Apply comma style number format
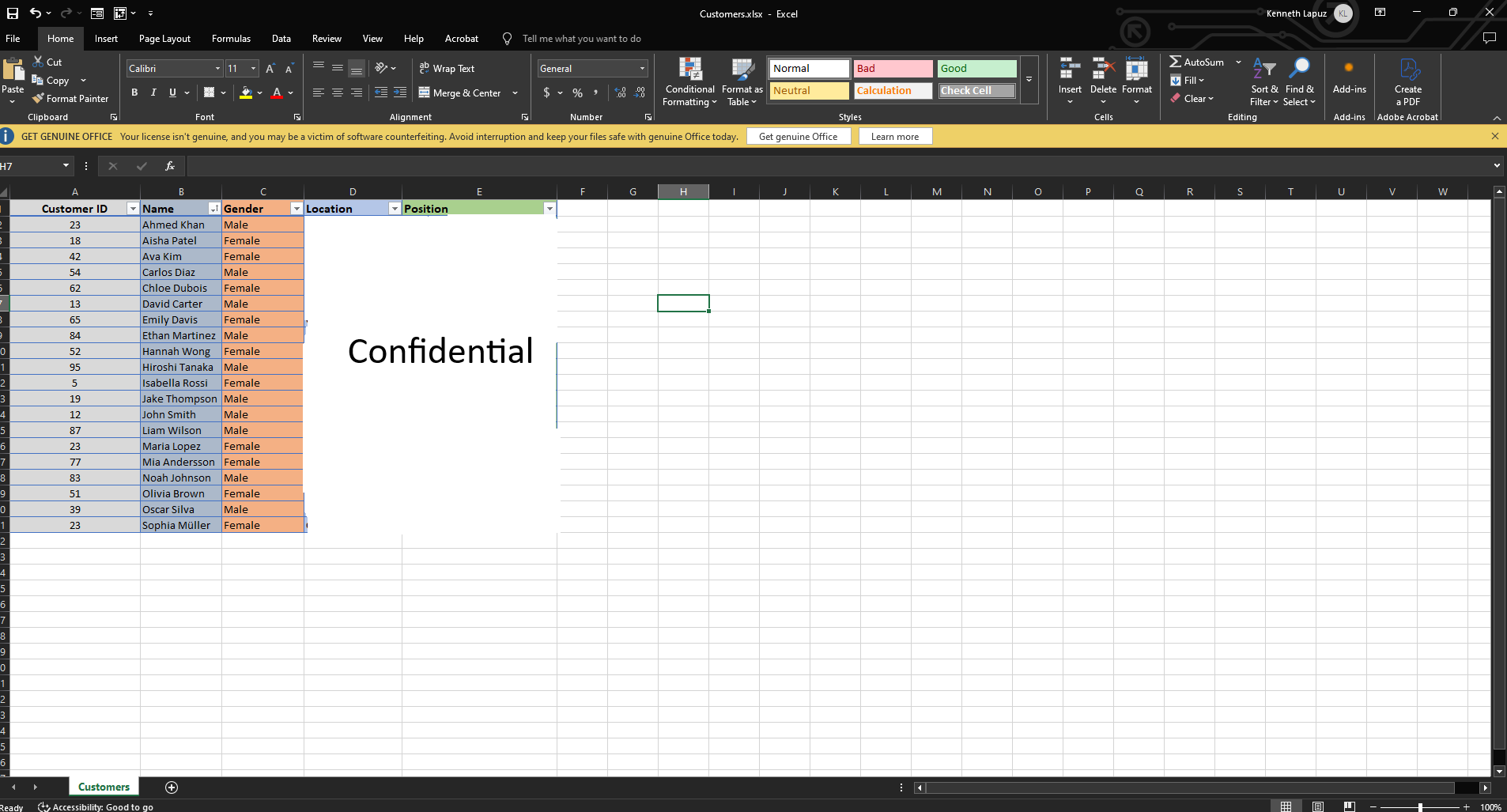 pyautogui.click(x=596, y=93)
